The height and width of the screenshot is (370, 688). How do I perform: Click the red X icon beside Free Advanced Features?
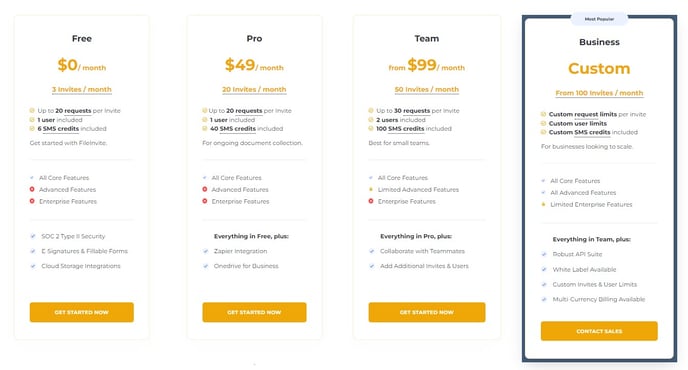point(32,189)
